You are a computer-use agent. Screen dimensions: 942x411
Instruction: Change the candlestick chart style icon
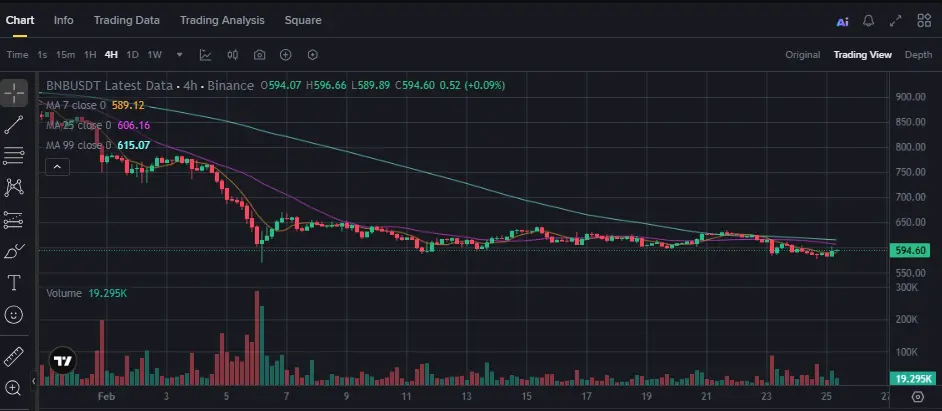[232, 55]
